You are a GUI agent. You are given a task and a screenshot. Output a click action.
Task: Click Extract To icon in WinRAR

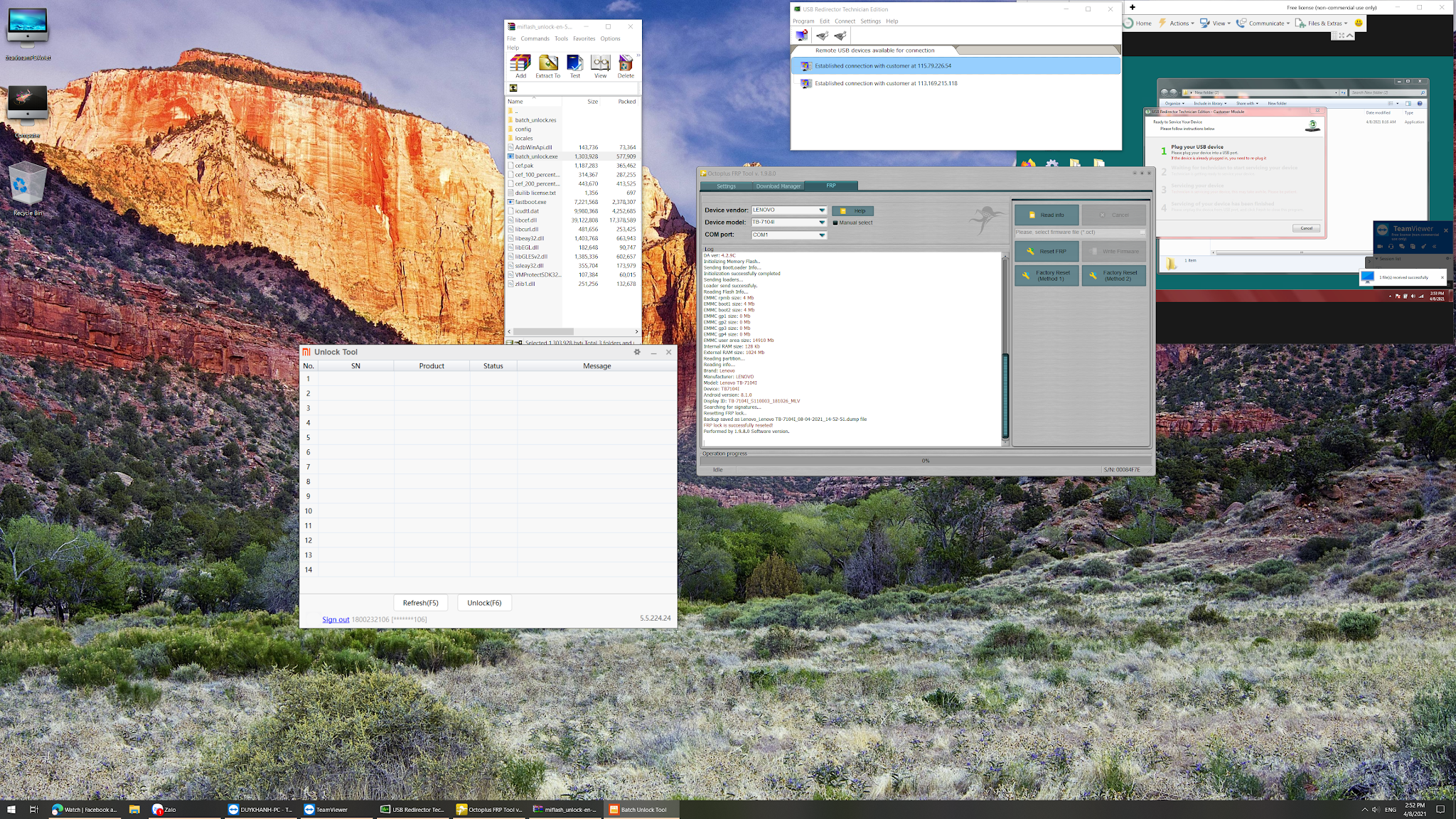(547, 65)
